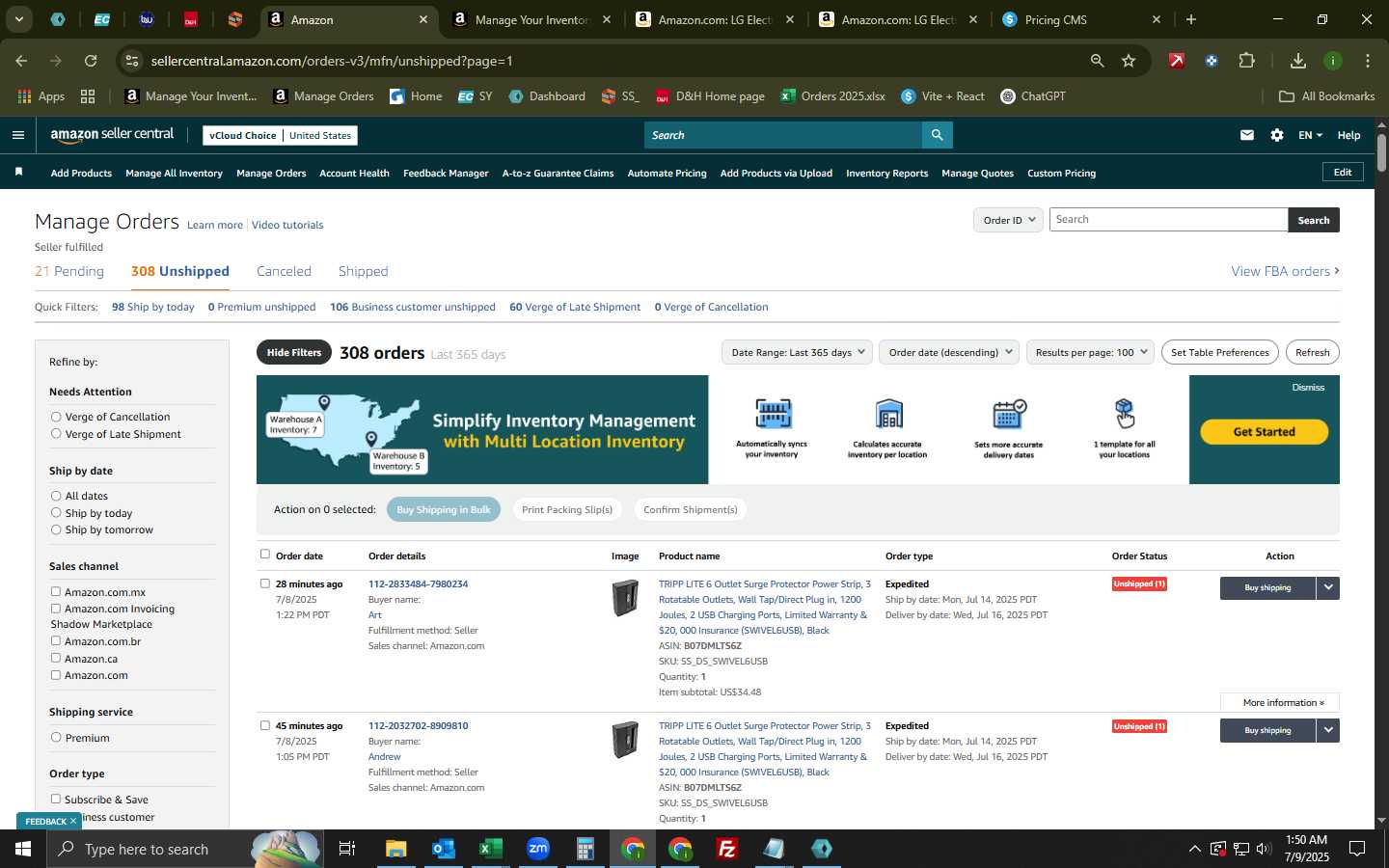Select Verge of Late Shipment radio filter
The height and width of the screenshot is (868, 1389).
[x=56, y=434]
